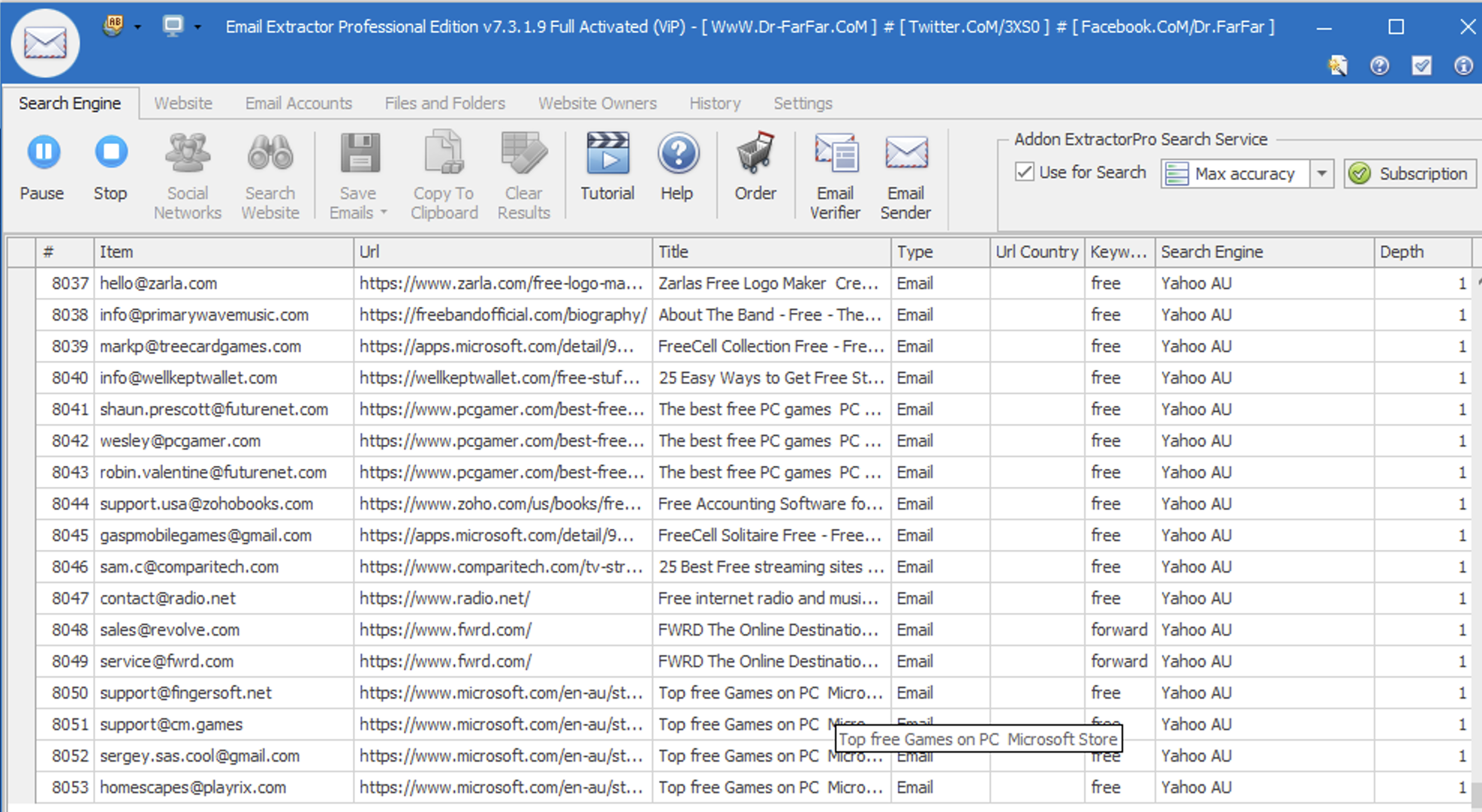Open the monitor icon dropdown in title bar

197,27
